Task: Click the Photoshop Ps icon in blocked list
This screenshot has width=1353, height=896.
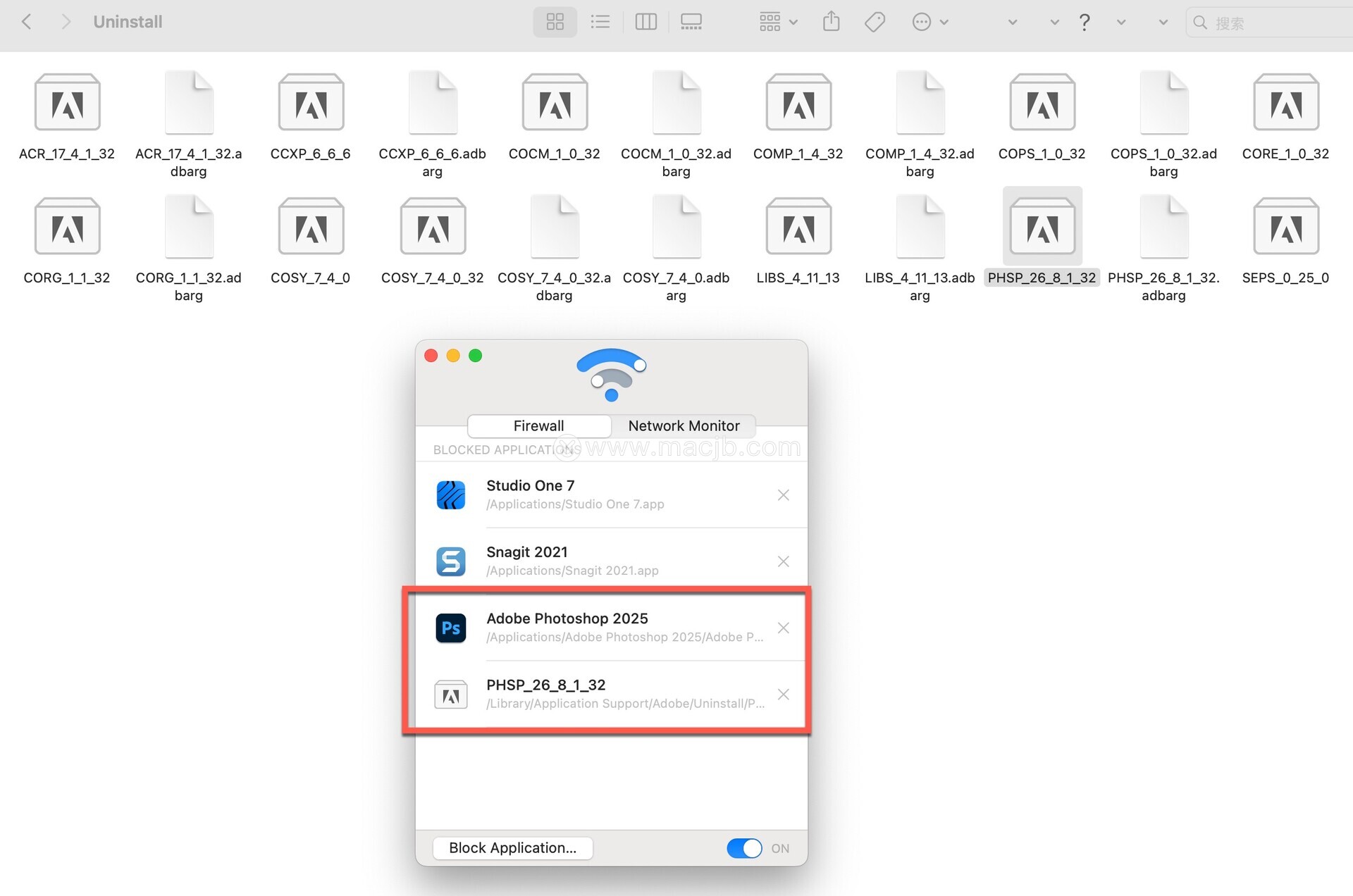Action: tap(451, 628)
